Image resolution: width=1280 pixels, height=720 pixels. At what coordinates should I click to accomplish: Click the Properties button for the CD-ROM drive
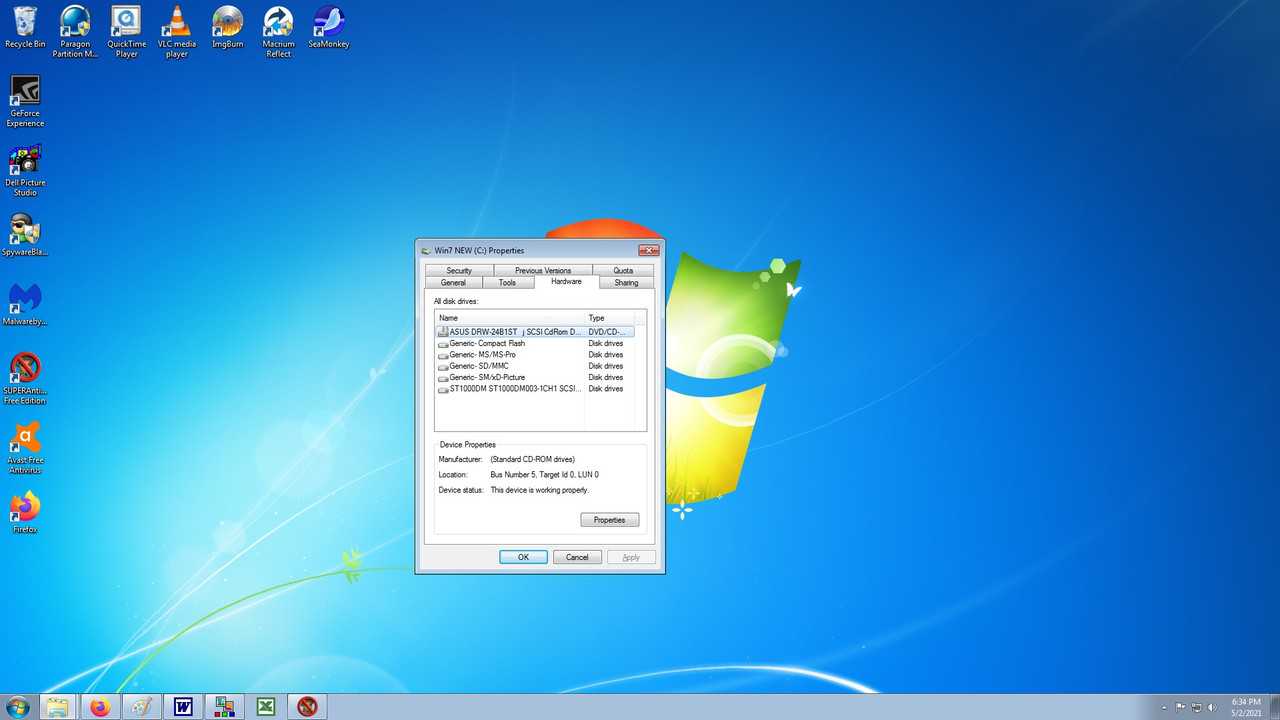click(609, 519)
